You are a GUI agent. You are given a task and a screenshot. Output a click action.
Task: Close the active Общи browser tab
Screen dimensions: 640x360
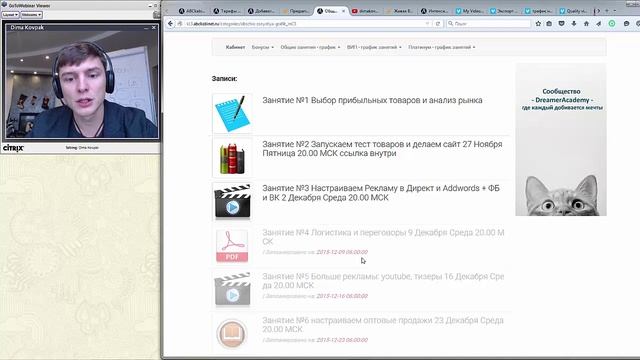pos(343,11)
